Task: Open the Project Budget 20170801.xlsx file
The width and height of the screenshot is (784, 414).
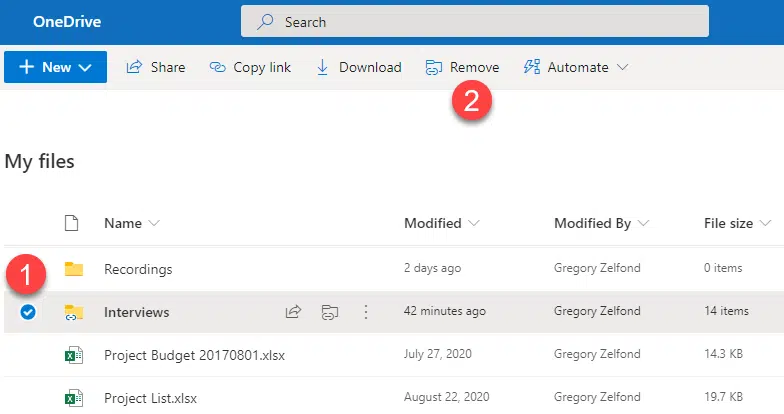Action: [x=185, y=354]
